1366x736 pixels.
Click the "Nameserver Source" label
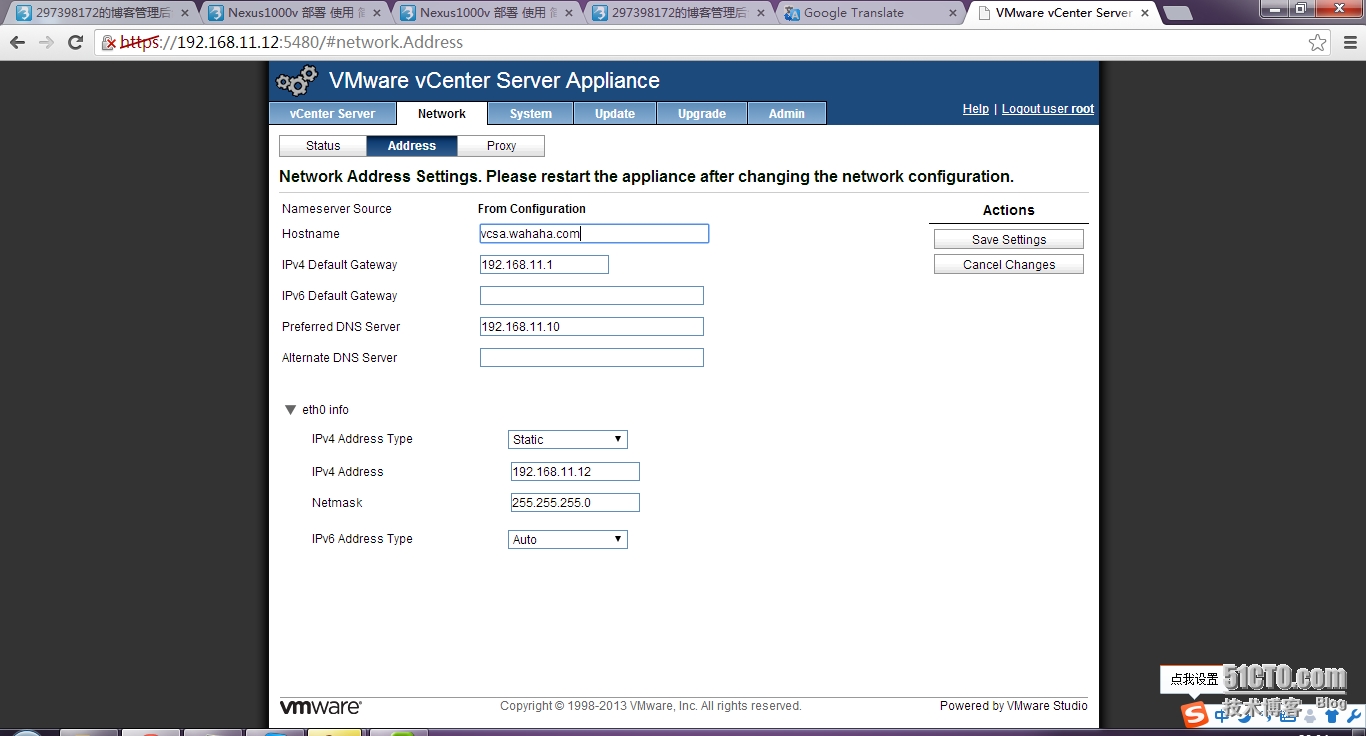[x=337, y=209]
